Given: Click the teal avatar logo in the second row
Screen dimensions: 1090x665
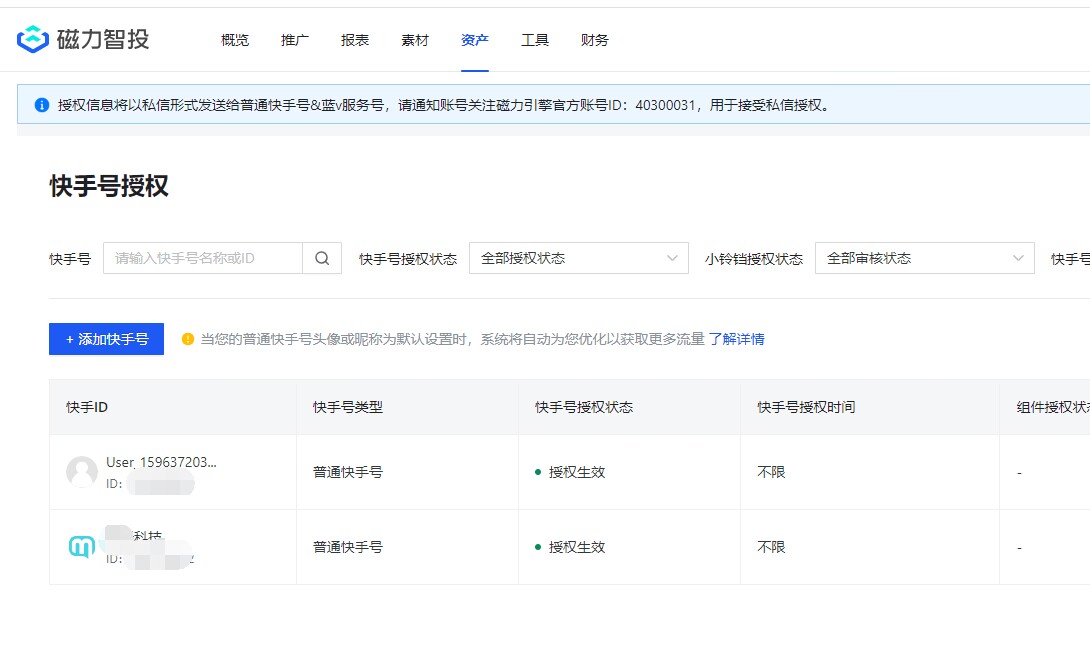Looking at the screenshot, I should point(82,547).
